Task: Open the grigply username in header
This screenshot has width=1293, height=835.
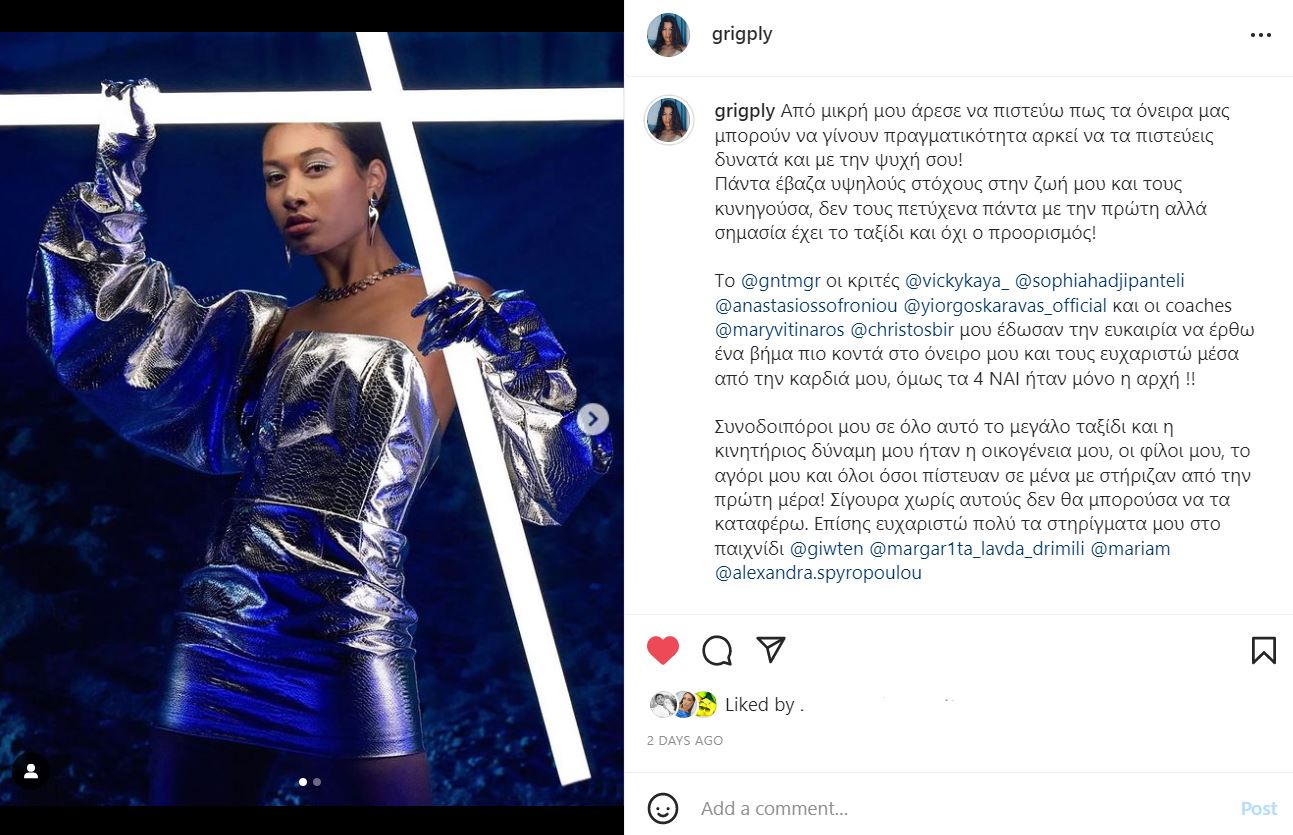Action: click(x=742, y=34)
